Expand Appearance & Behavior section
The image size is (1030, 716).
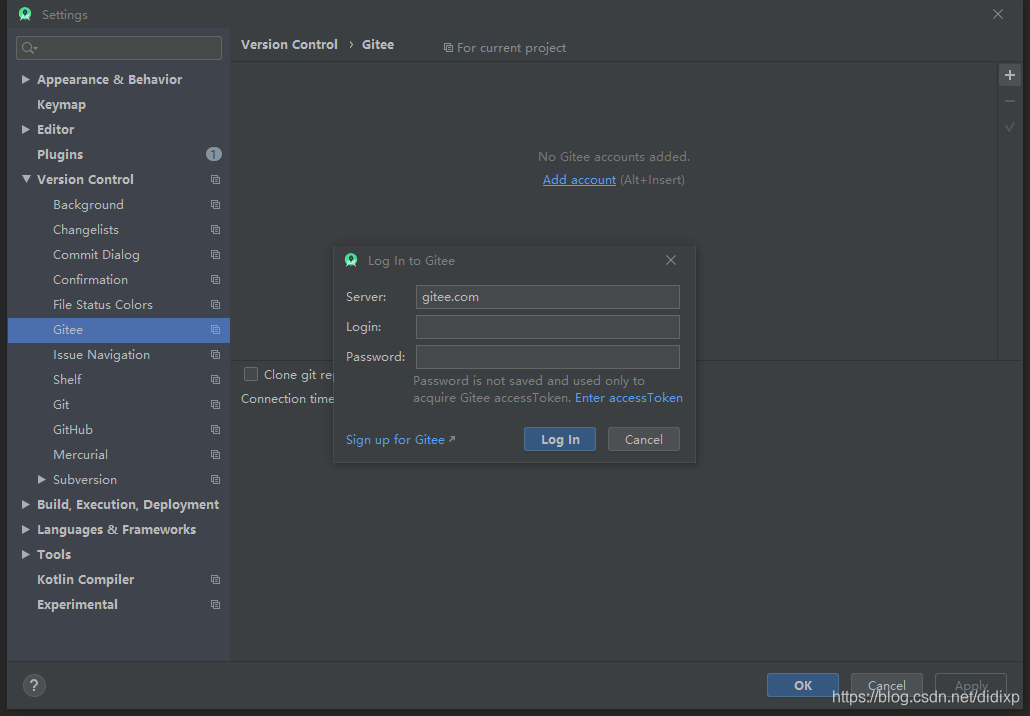coord(25,79)
